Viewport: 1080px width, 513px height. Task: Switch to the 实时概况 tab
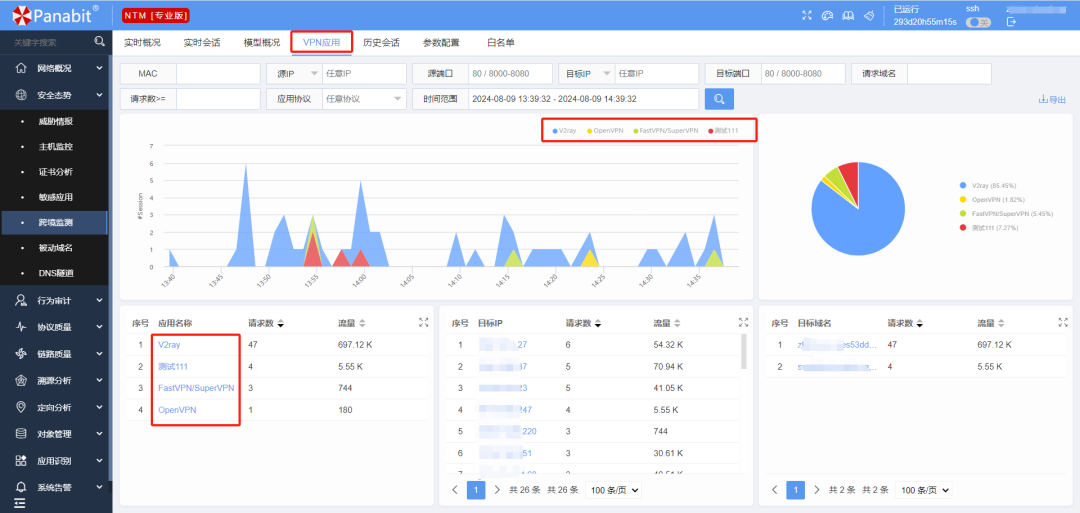[x=142, y=42]
